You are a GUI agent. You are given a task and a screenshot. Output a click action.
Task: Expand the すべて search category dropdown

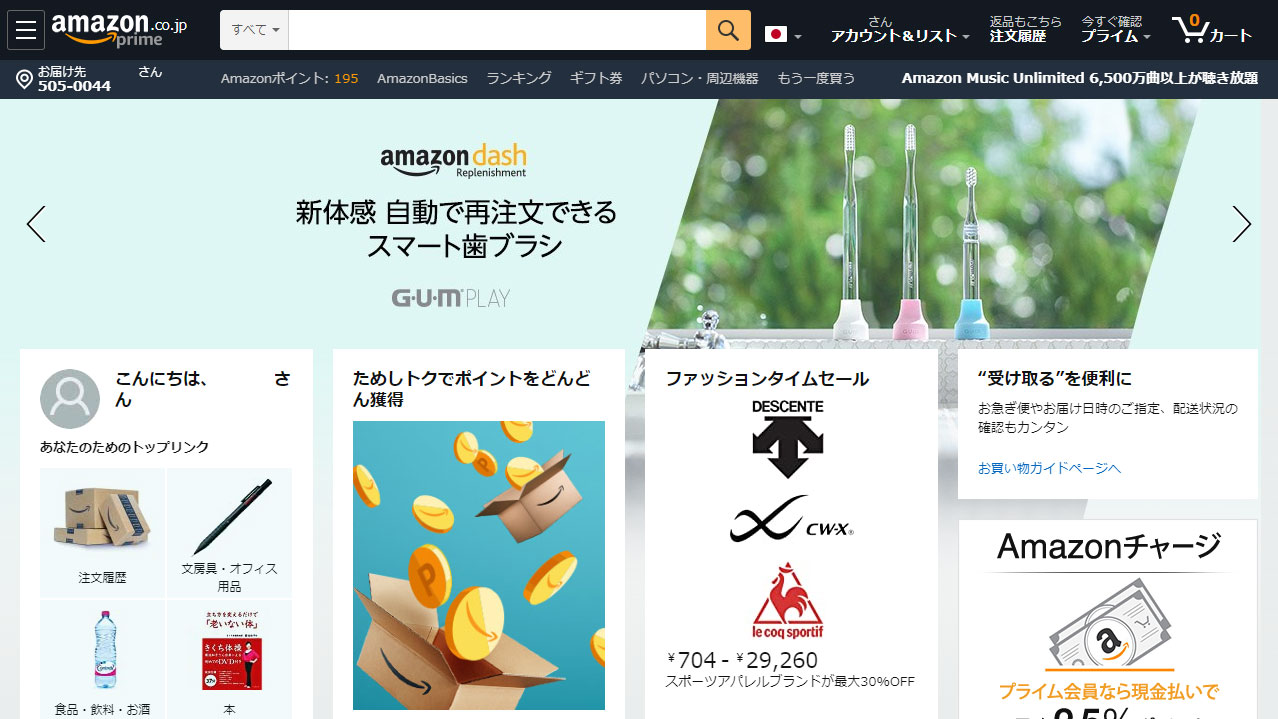pyautogui.click(x=255, y=30)
